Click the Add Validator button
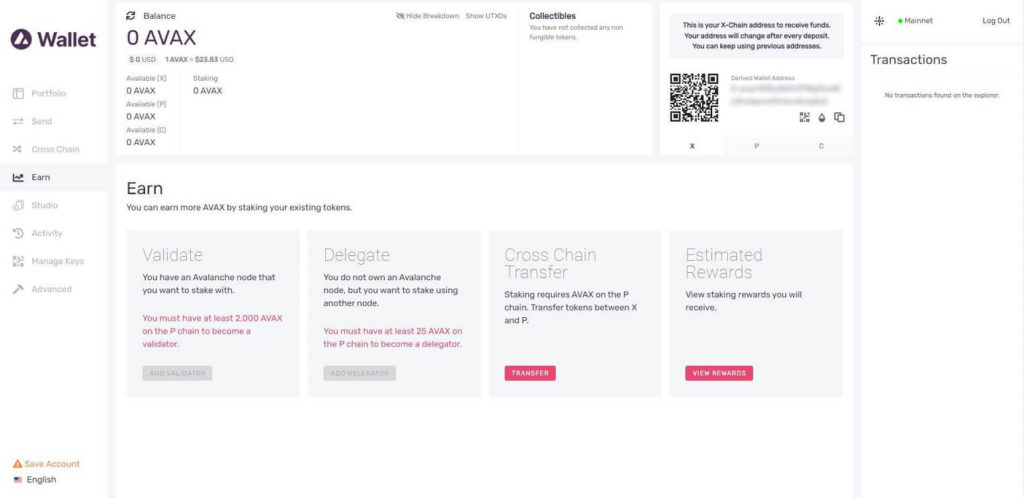This screenshot has width=1024, height=498. click(177, 373)
